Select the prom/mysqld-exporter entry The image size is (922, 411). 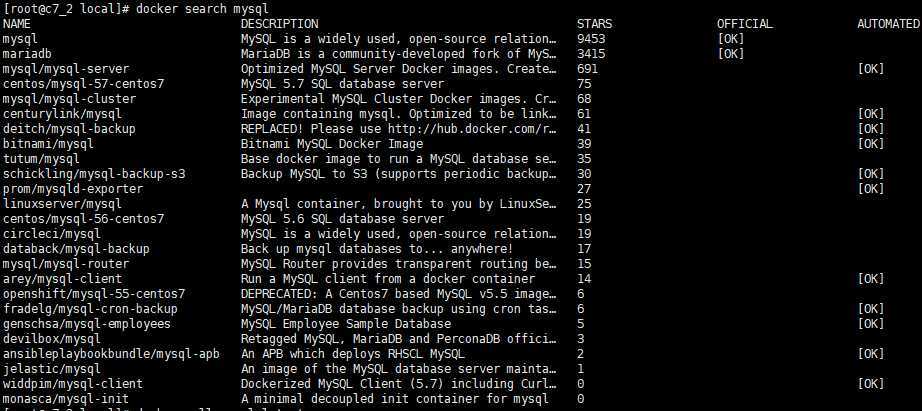coord(73,189)
